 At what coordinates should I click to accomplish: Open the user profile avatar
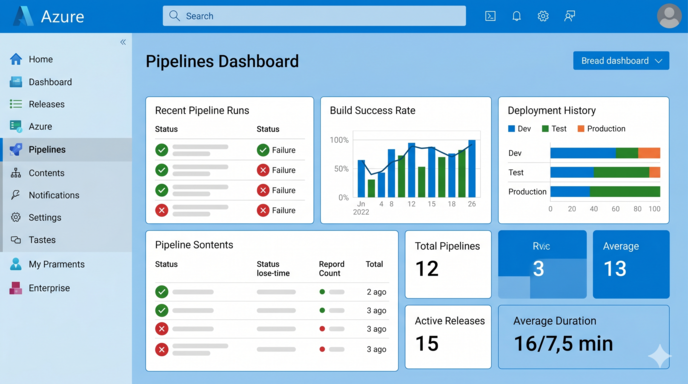coord(669,16)
